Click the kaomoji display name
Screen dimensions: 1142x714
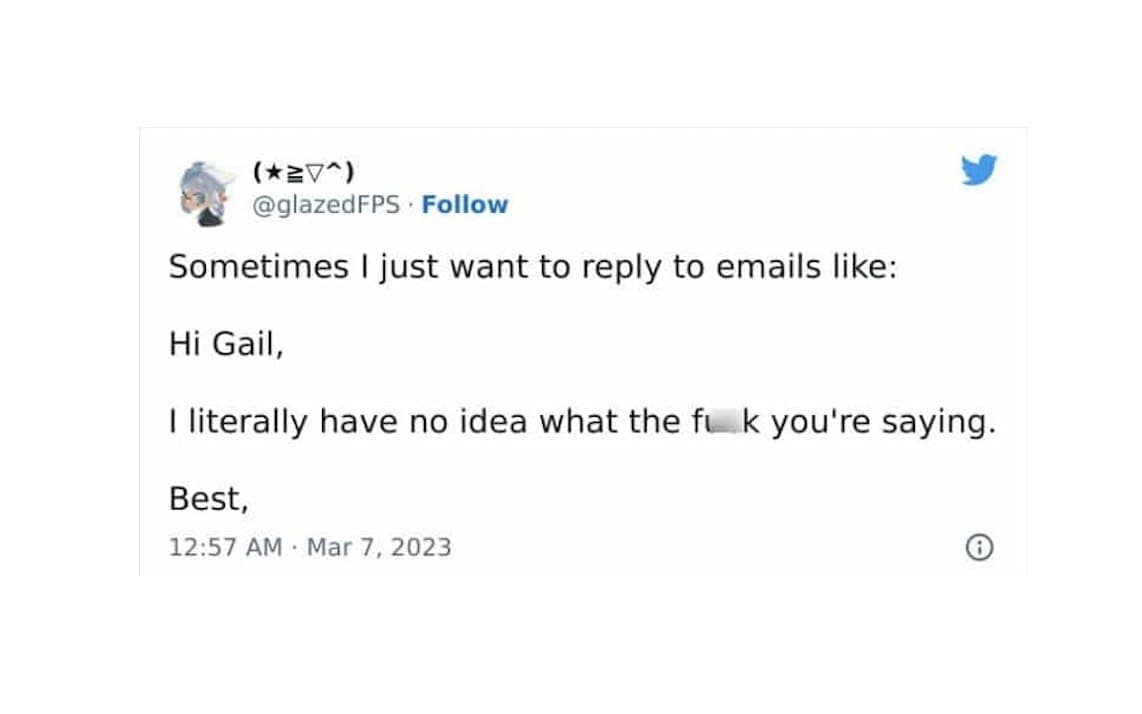303,173
